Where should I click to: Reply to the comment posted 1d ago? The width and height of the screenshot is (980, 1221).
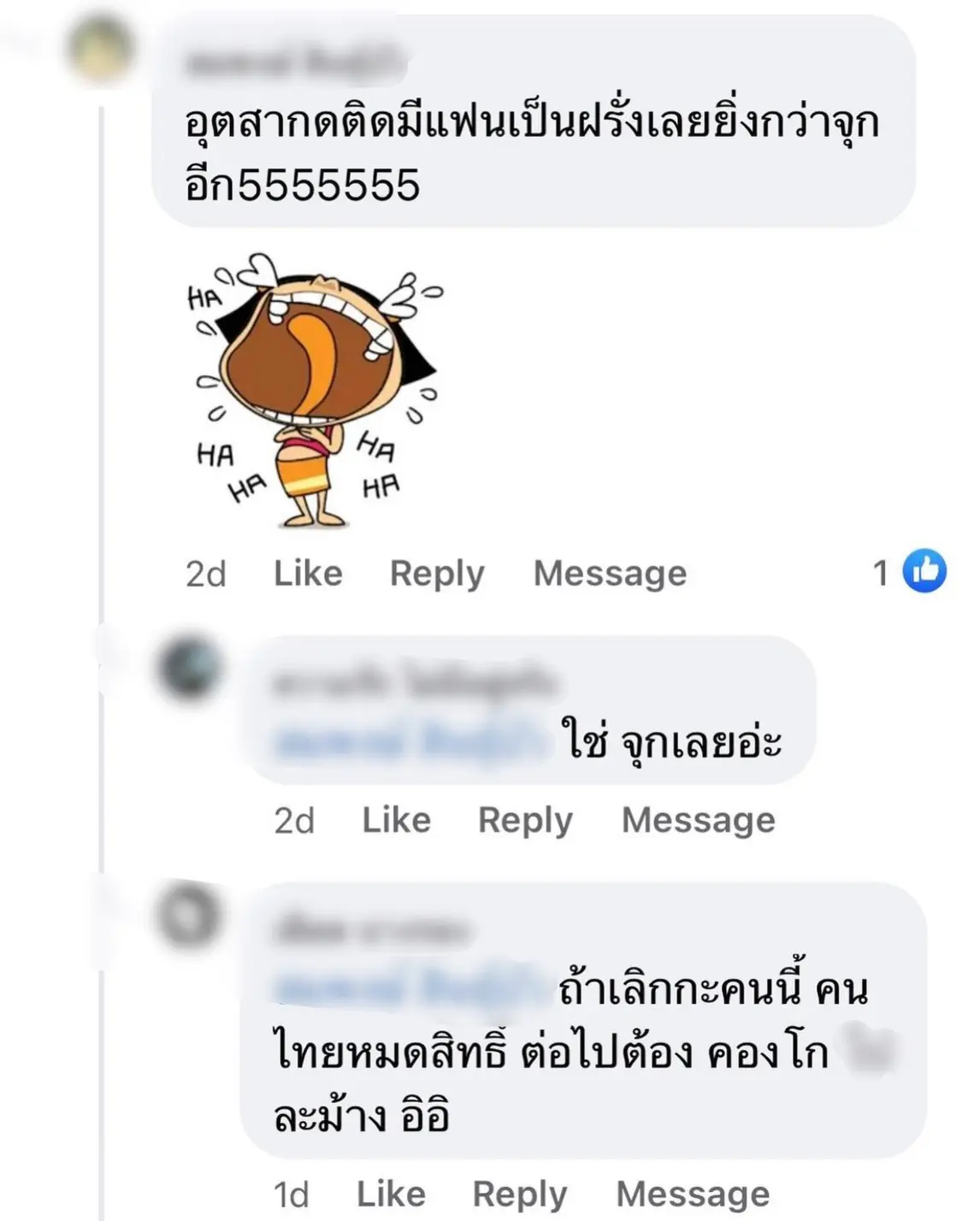click(x=520, y=1194)
